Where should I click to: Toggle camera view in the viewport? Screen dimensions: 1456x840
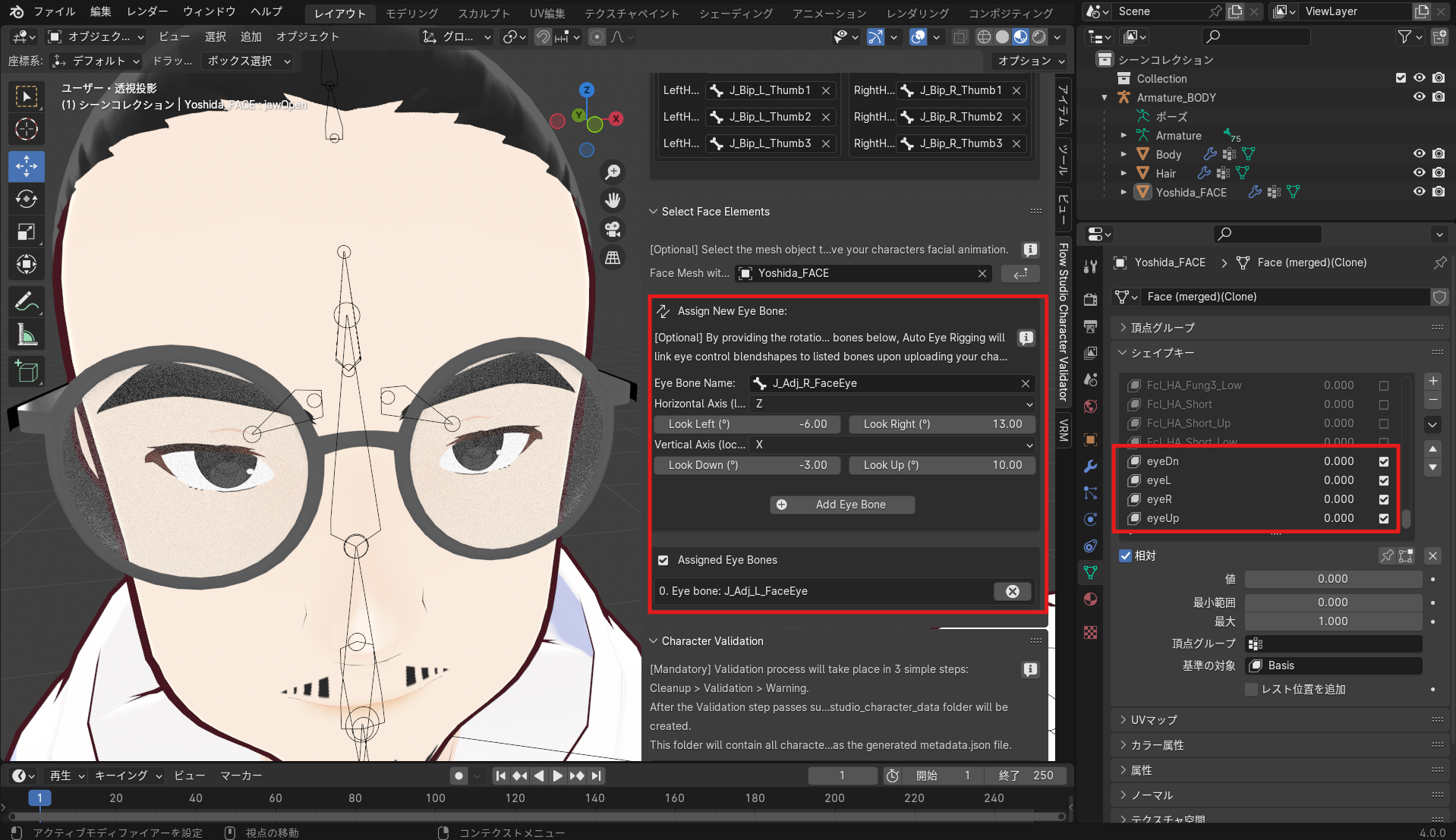(613, 228)
